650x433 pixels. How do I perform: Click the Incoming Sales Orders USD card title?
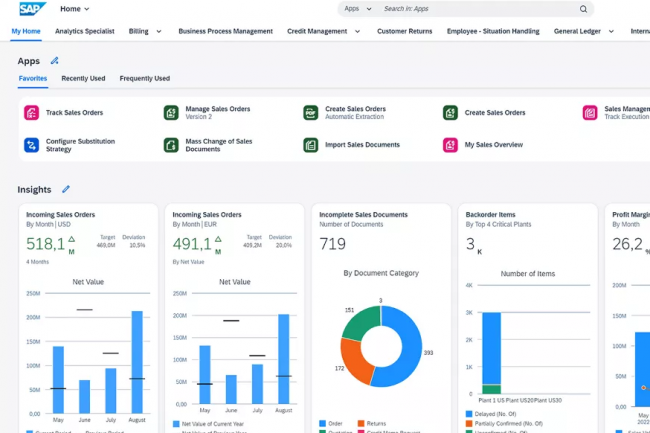(60, 214)
